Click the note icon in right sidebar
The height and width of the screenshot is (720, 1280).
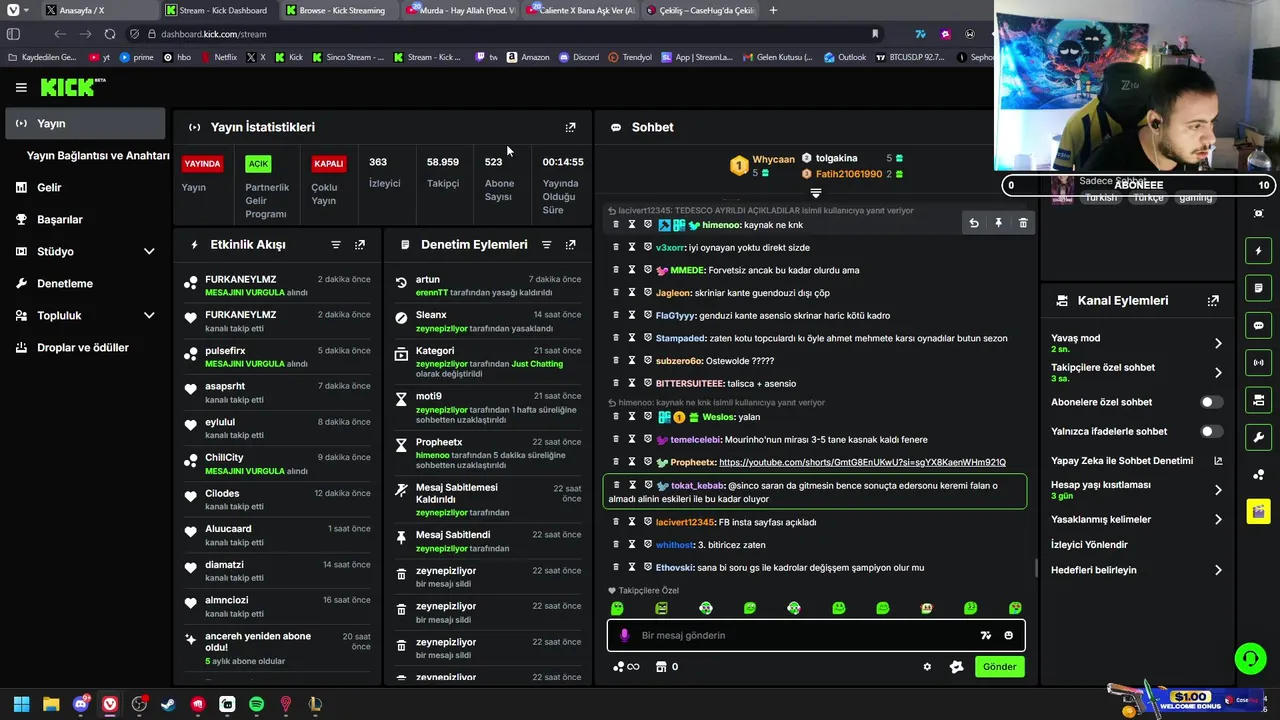click(x=1258, y=288)
